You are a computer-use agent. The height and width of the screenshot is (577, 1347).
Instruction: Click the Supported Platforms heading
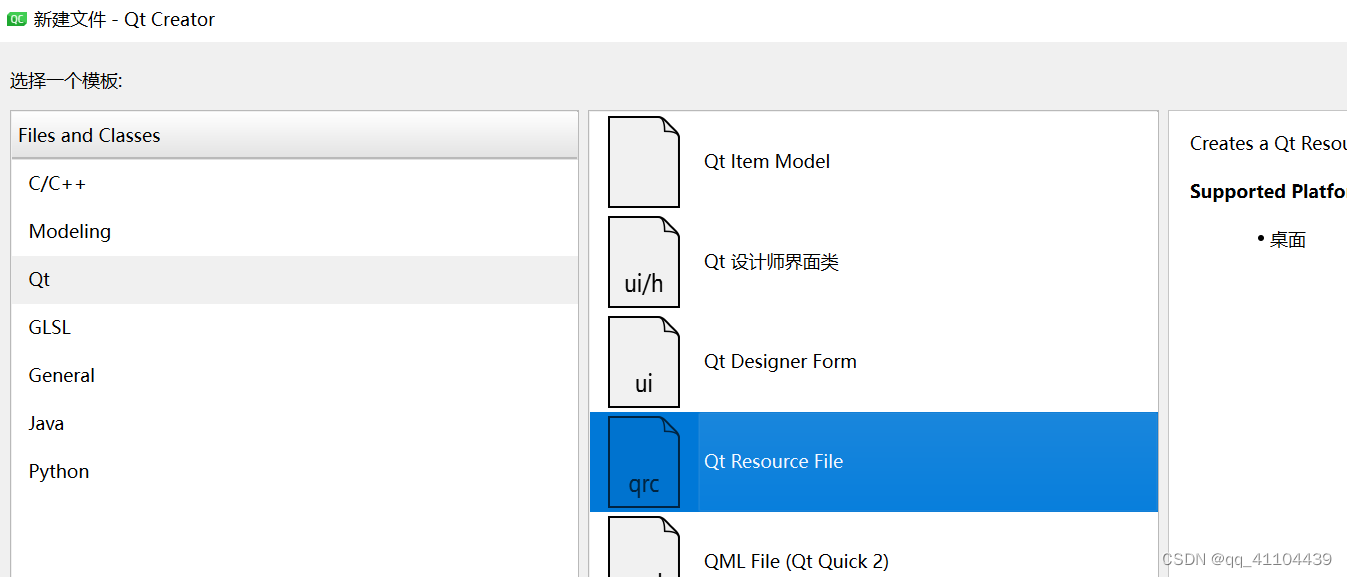point(1268,192)
